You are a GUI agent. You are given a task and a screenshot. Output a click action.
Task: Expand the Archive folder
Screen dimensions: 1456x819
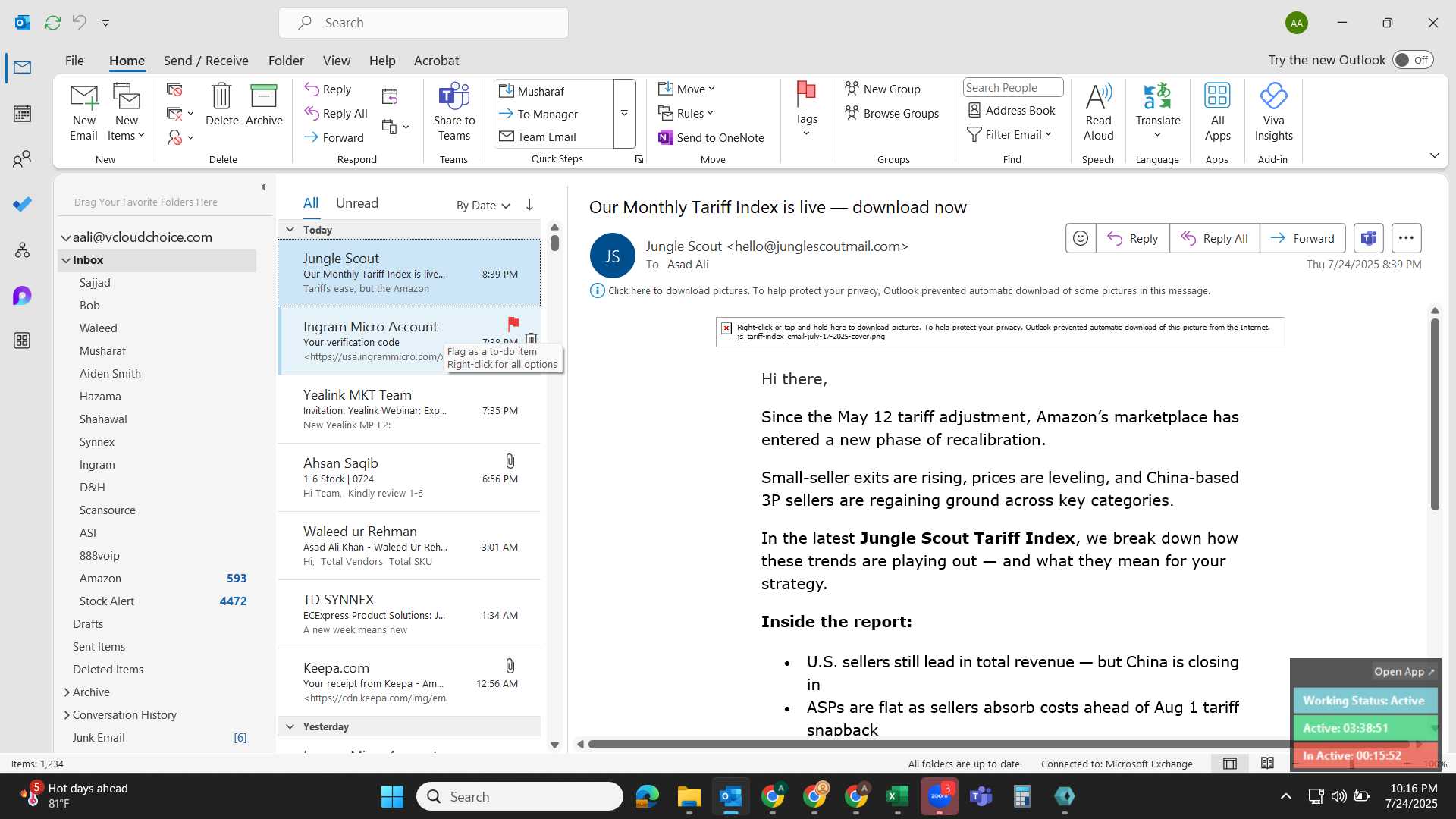point(67,692)
